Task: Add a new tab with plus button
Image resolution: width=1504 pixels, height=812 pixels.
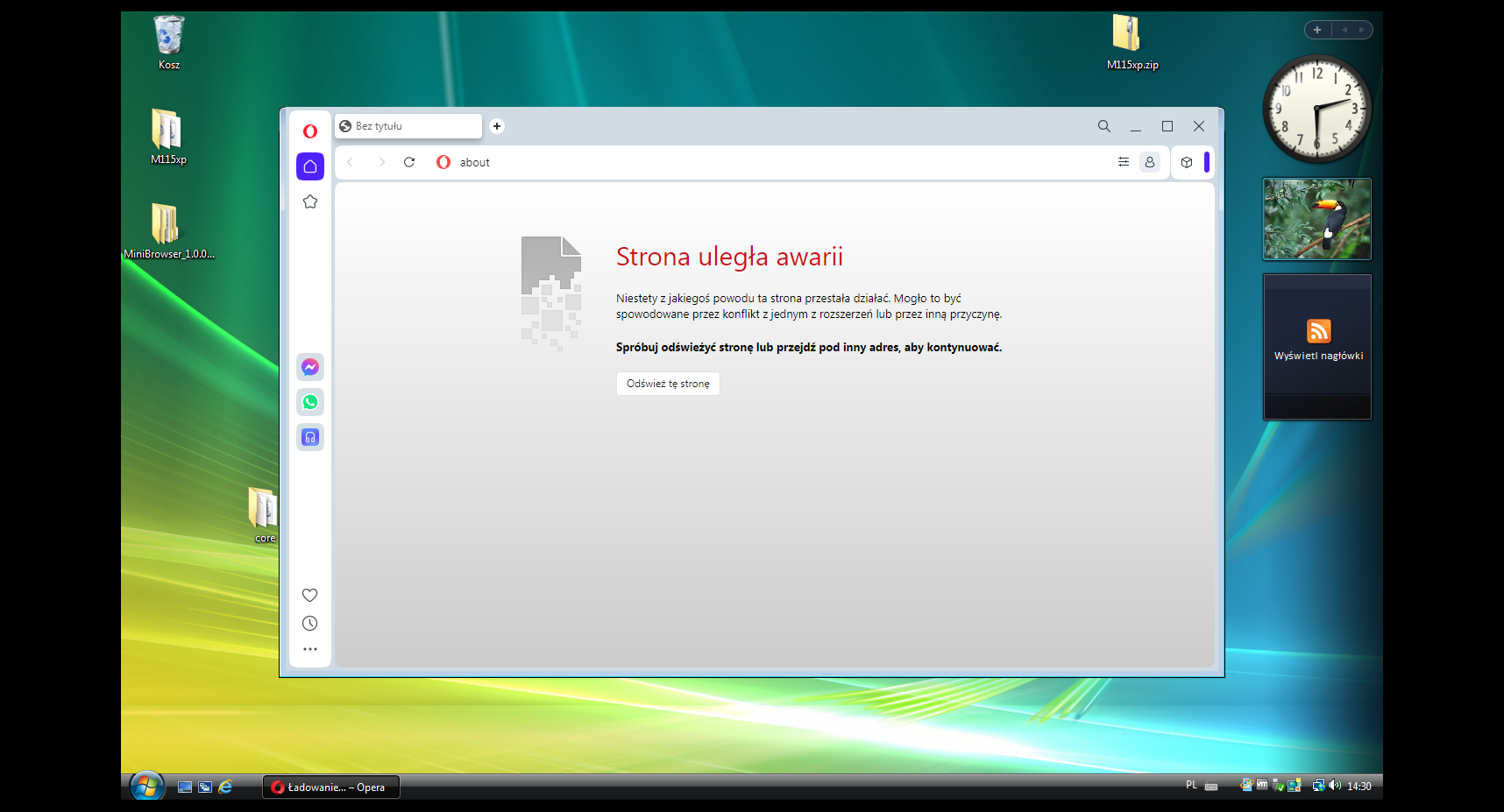Action: click(497, 126)
